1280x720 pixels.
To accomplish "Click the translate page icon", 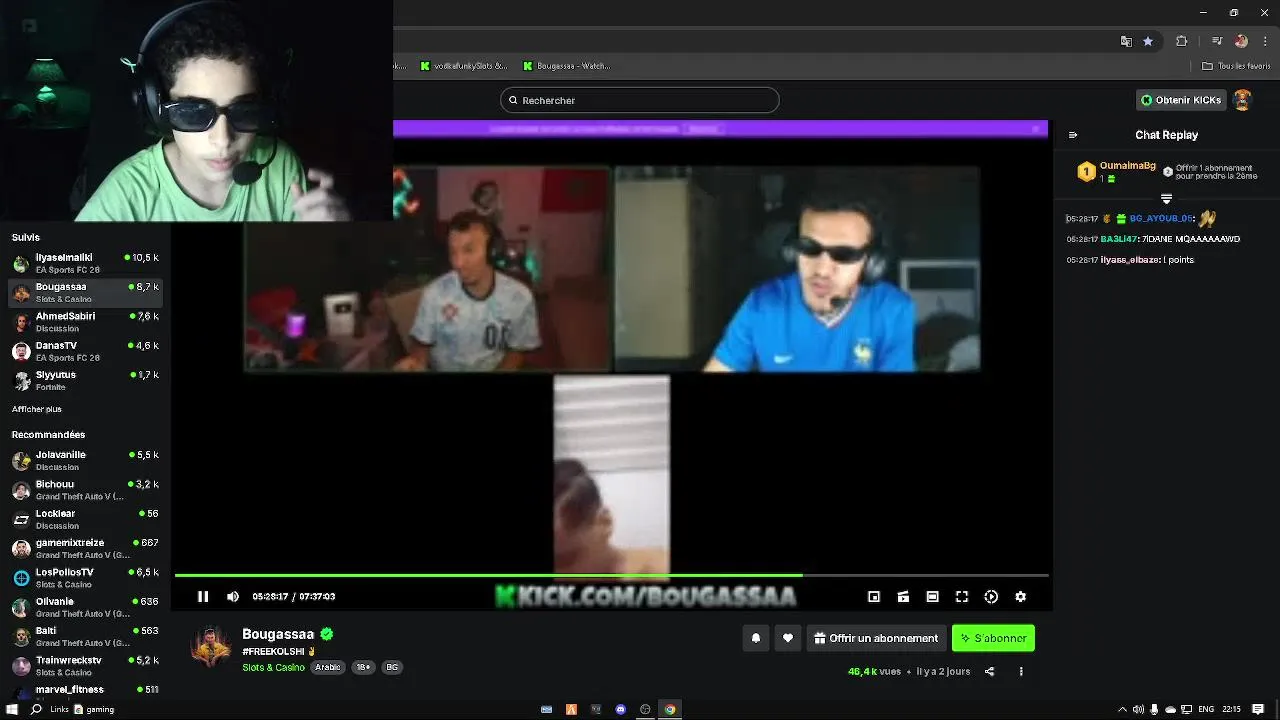I will [x=1126, y=41].
